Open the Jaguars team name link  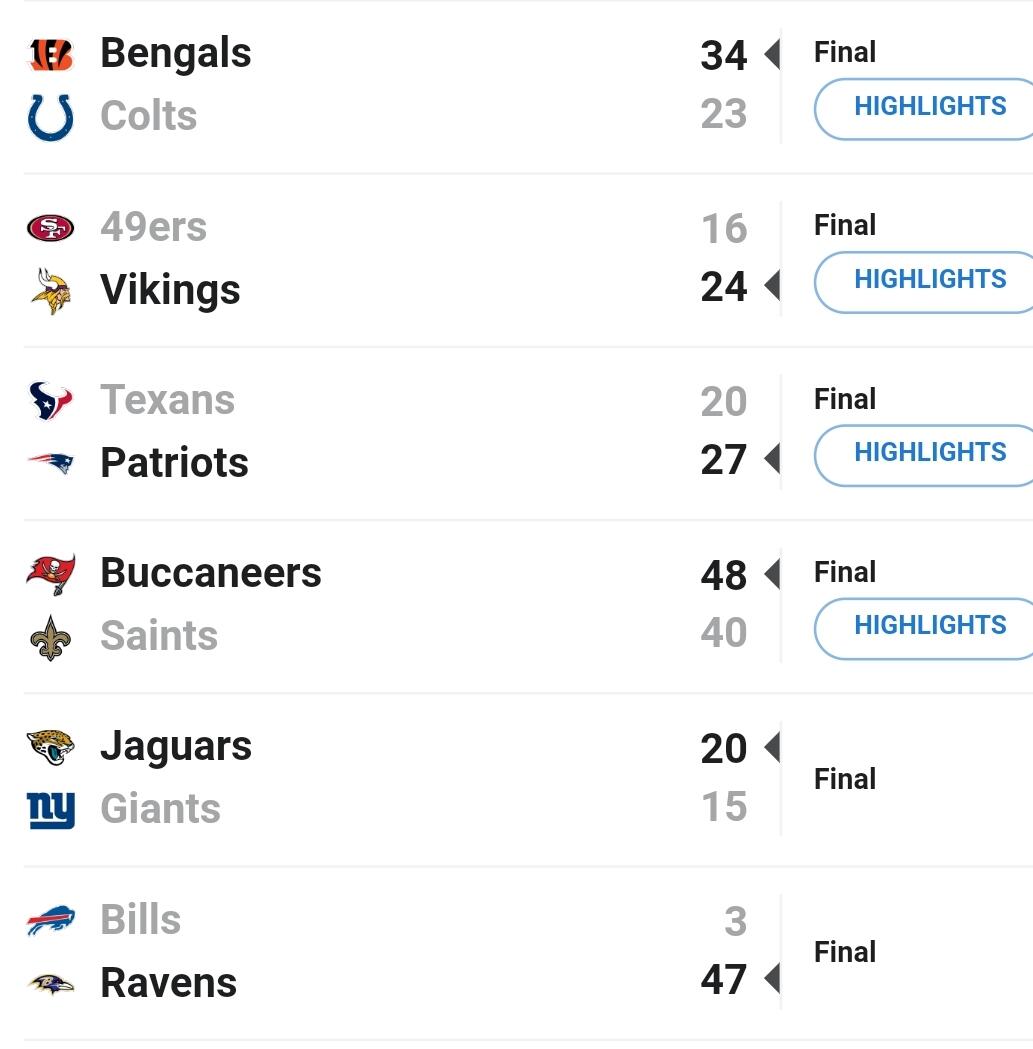coord(176,747)
